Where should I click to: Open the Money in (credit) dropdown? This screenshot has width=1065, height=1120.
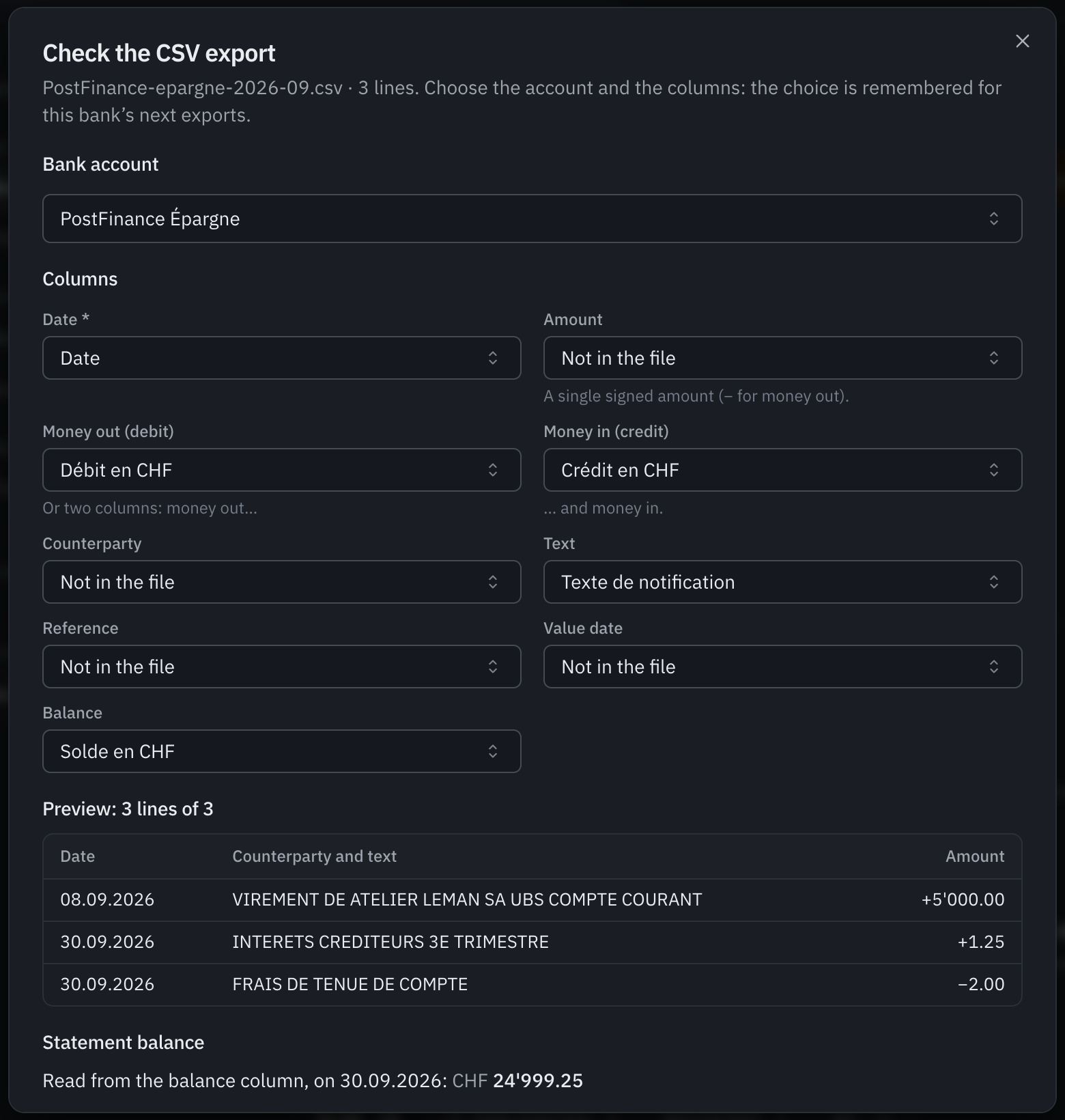tap(782, 470)
